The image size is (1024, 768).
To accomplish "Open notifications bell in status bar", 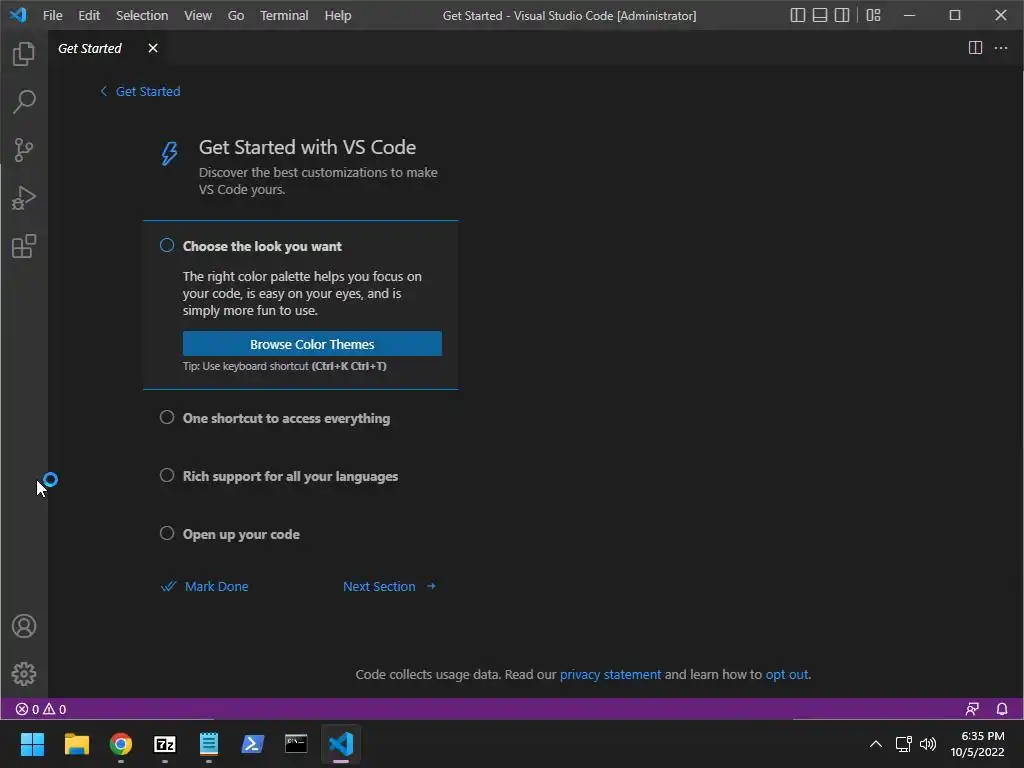I will (x=1002, y=709).
